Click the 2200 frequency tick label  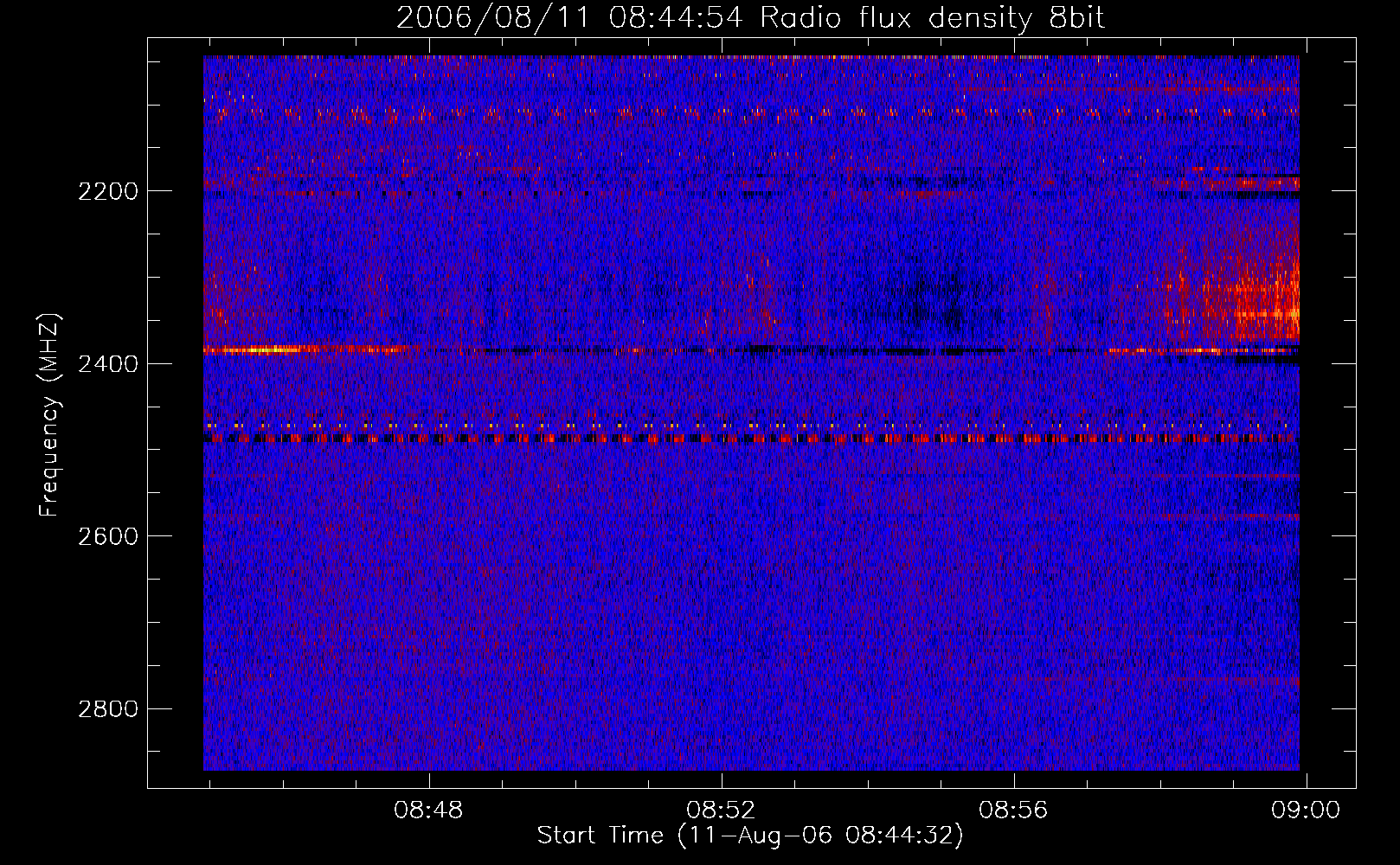tap(108, 191)
